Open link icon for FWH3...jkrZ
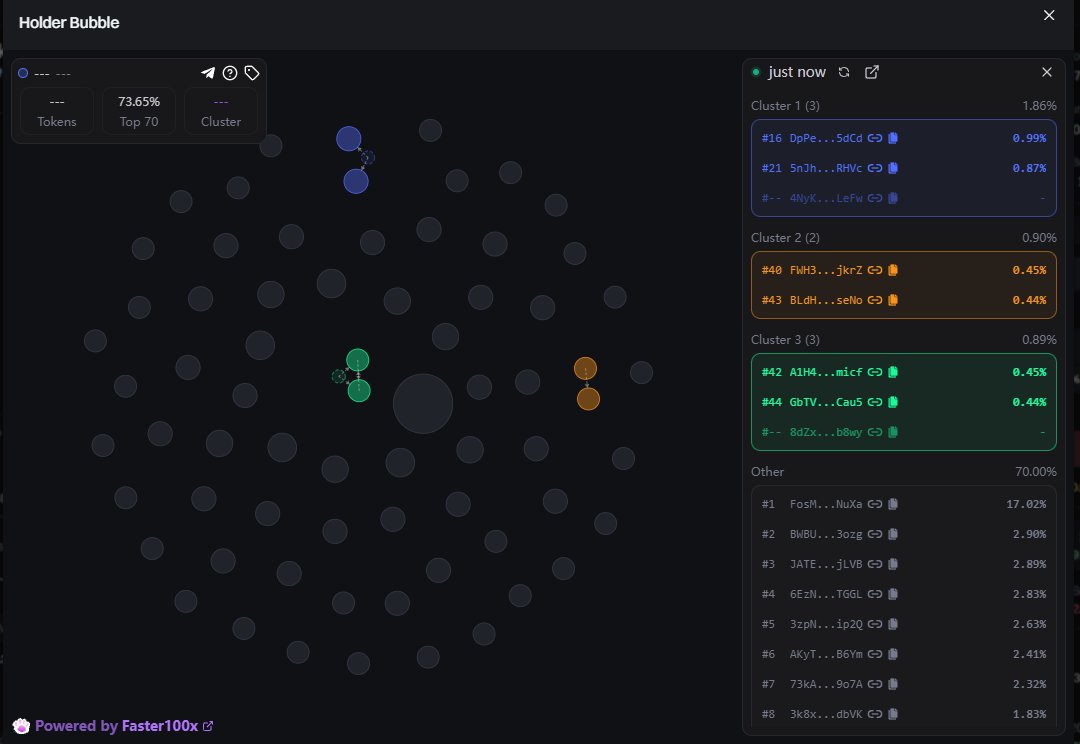The image size is (1080, 744). (x=875, y=270)
